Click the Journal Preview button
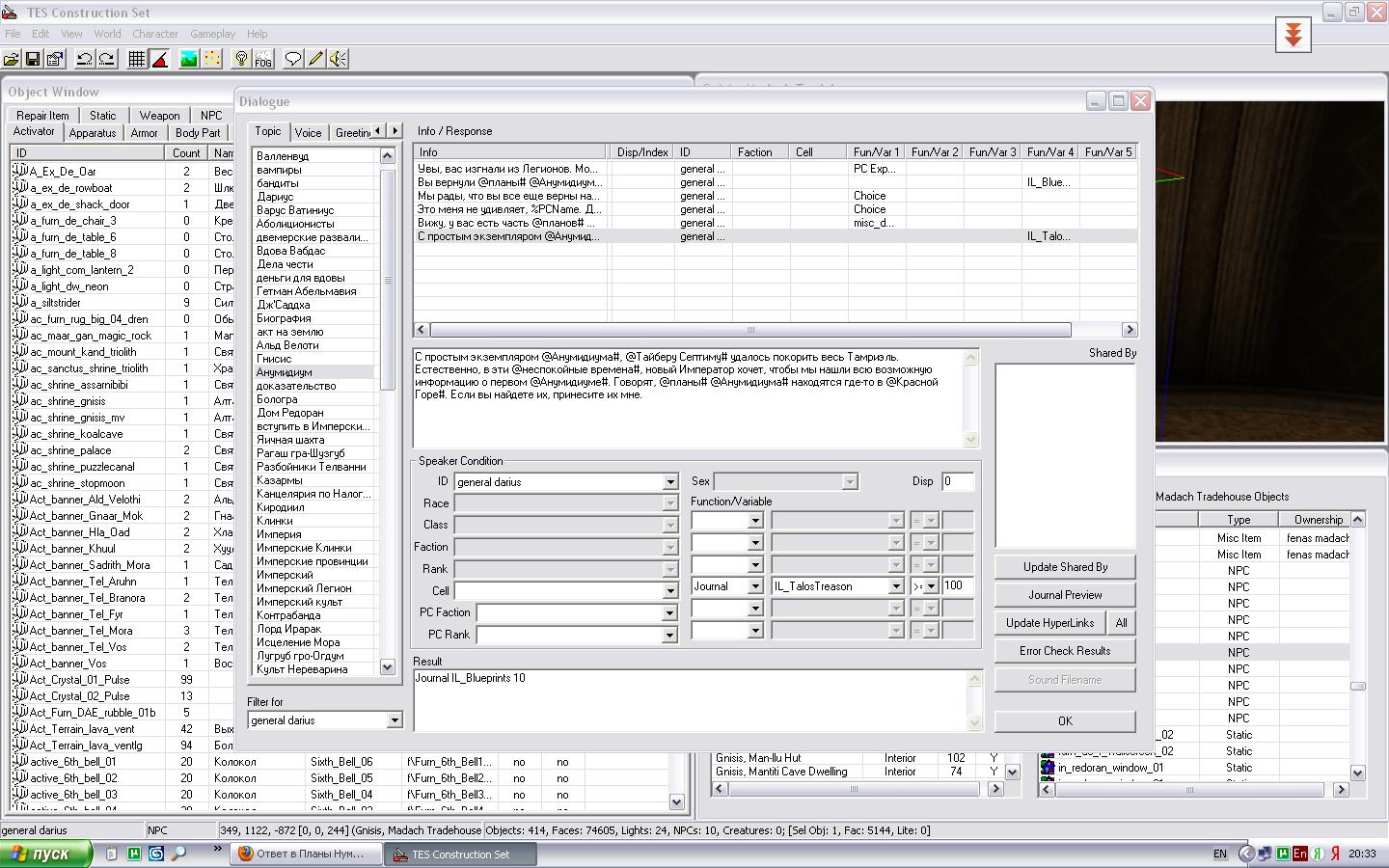 tap(1064, 595)
